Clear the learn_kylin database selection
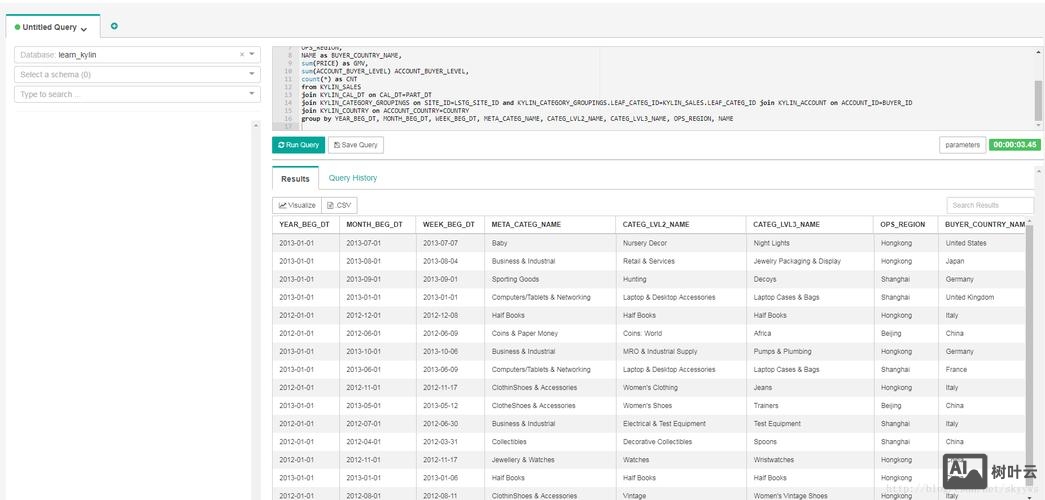This screenshot has height=500, width=1045. tap(241, 55)
